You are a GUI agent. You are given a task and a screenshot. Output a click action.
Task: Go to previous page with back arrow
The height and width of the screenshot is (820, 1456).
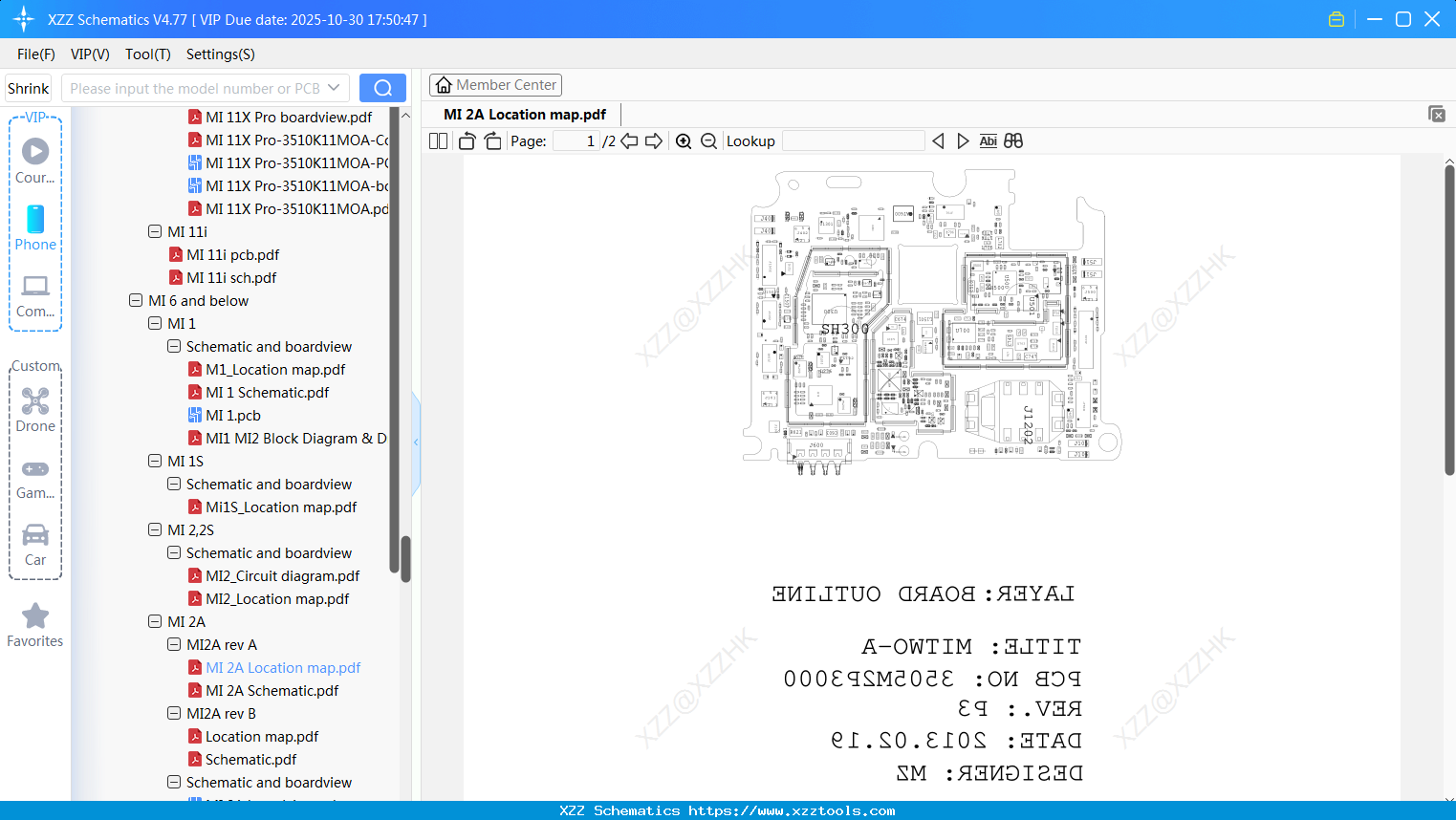(628, 140)
